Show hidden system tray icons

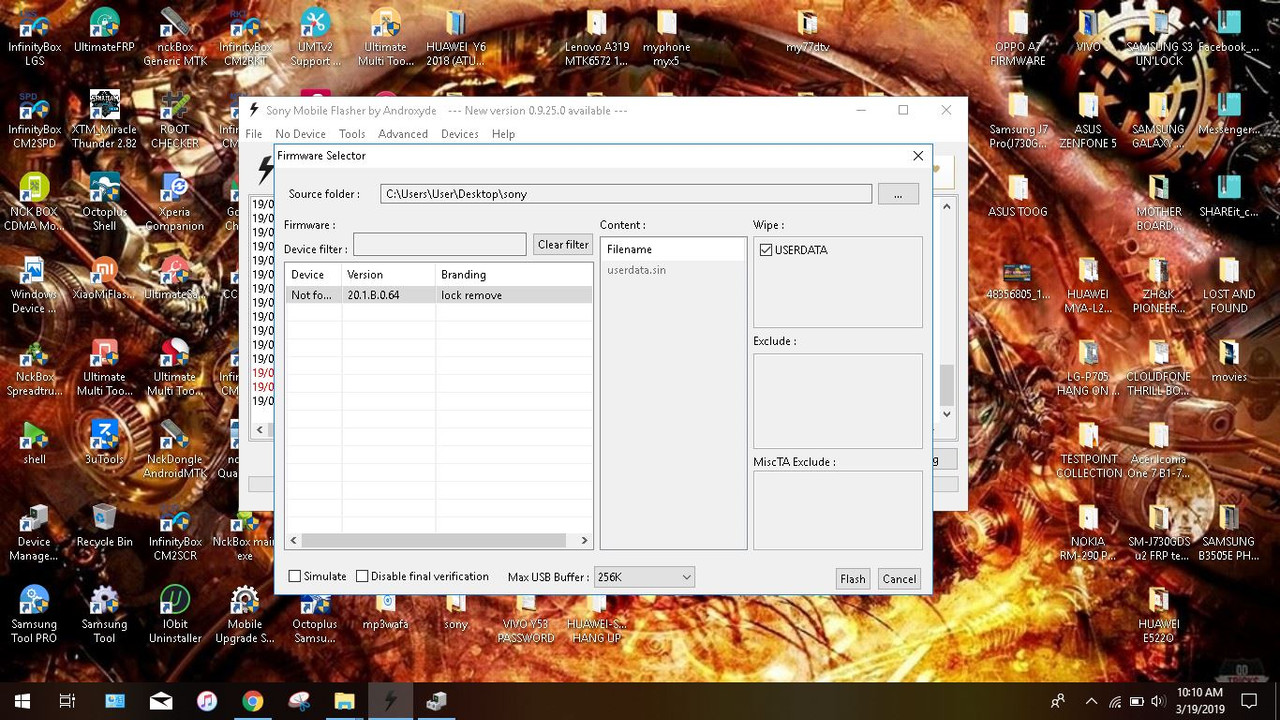click(1091, 701)
